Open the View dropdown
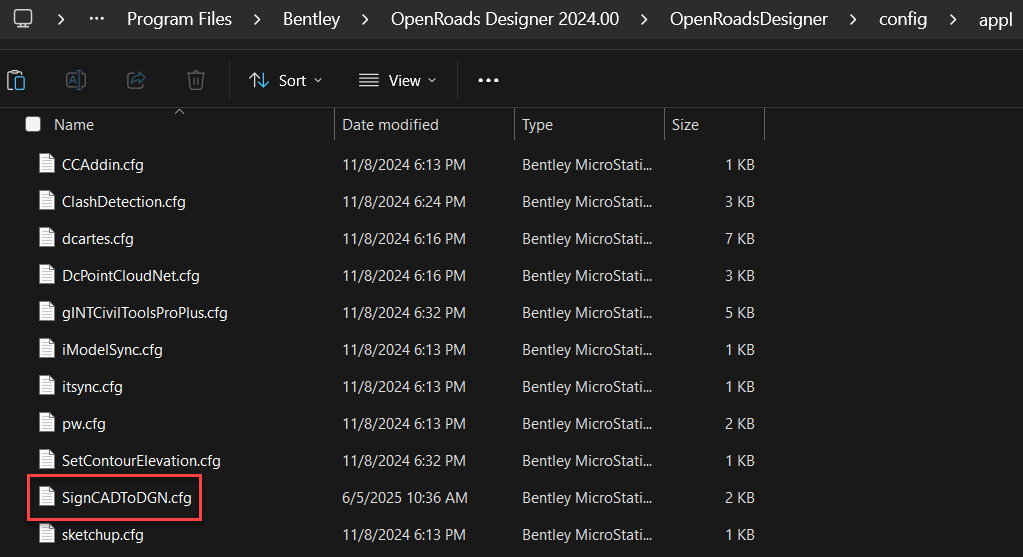Image resolution: width=1023 pixels, height=557 pixels. (397, 80)
